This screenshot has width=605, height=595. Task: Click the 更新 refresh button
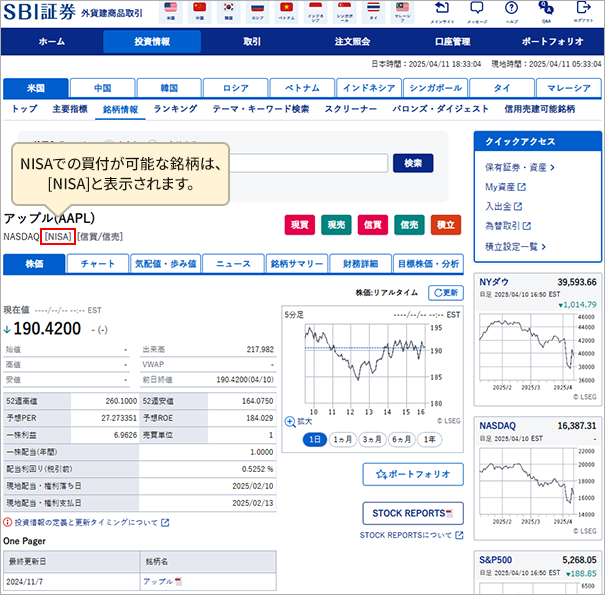446,293
